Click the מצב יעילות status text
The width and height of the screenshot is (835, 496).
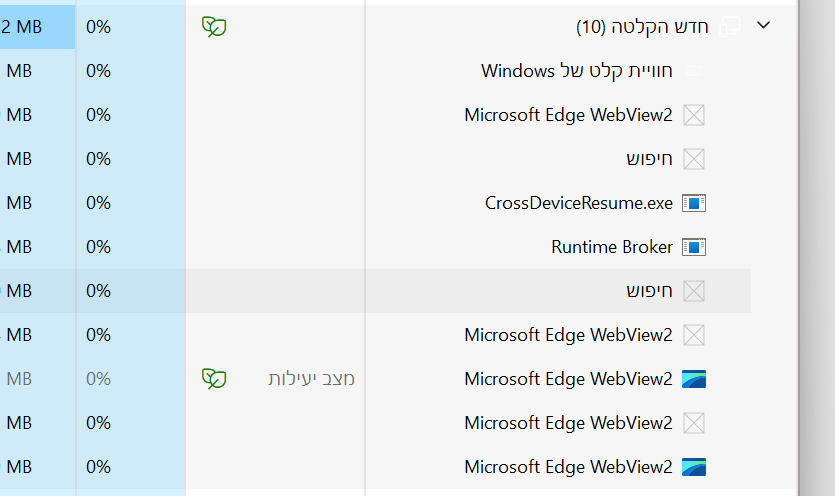click(x=311, y=379)
